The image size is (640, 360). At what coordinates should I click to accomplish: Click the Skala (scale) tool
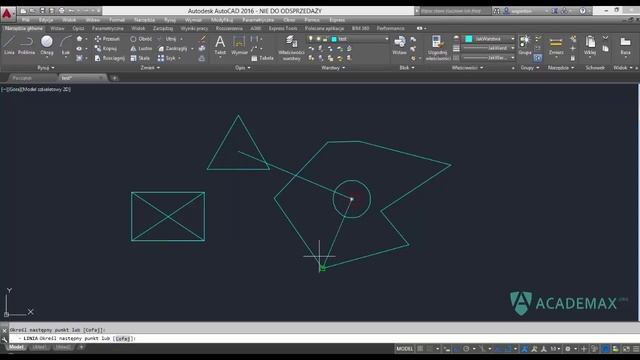click(x=140, y=58)
